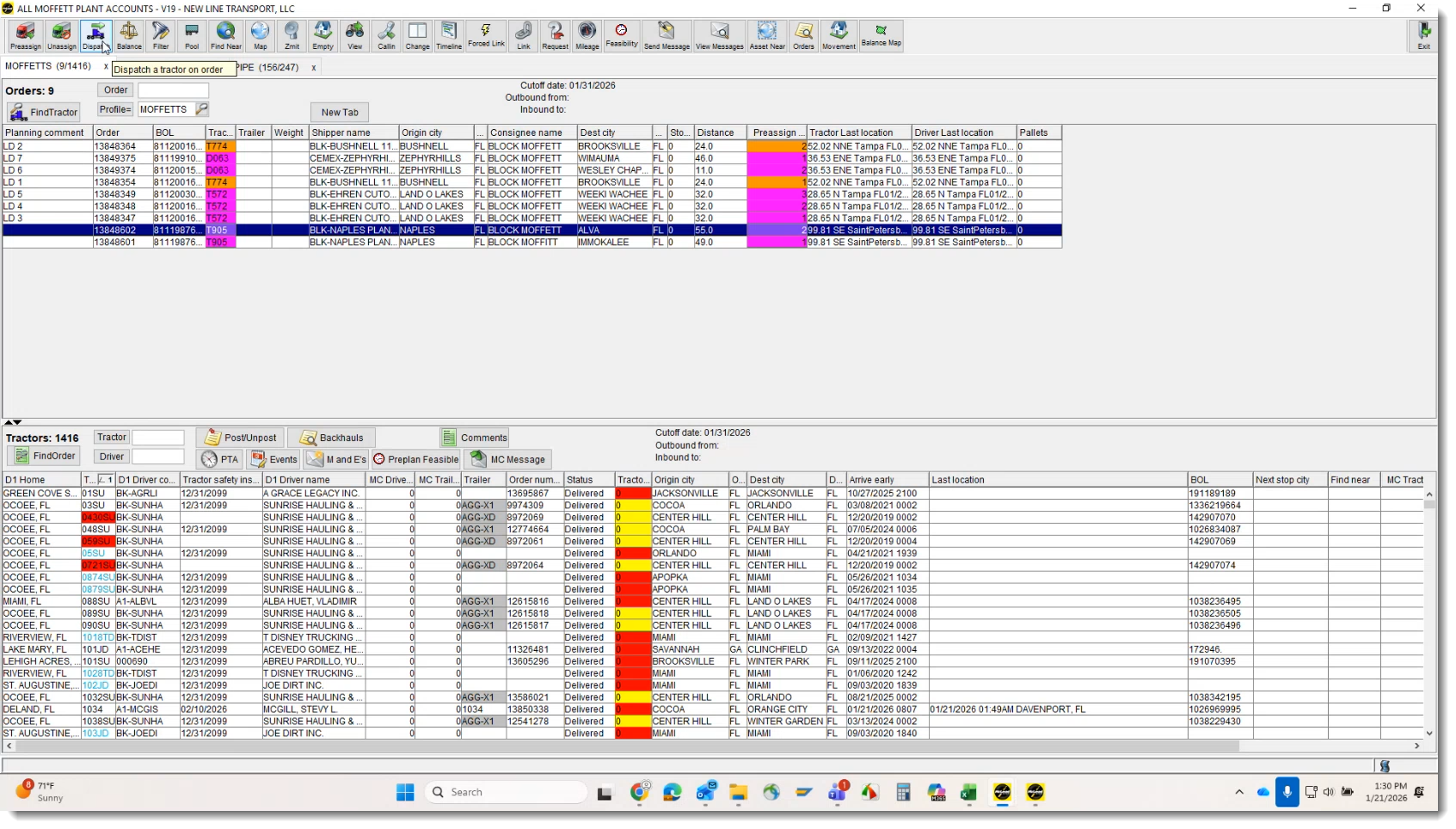Click the PTA clock button

point(220,459)
